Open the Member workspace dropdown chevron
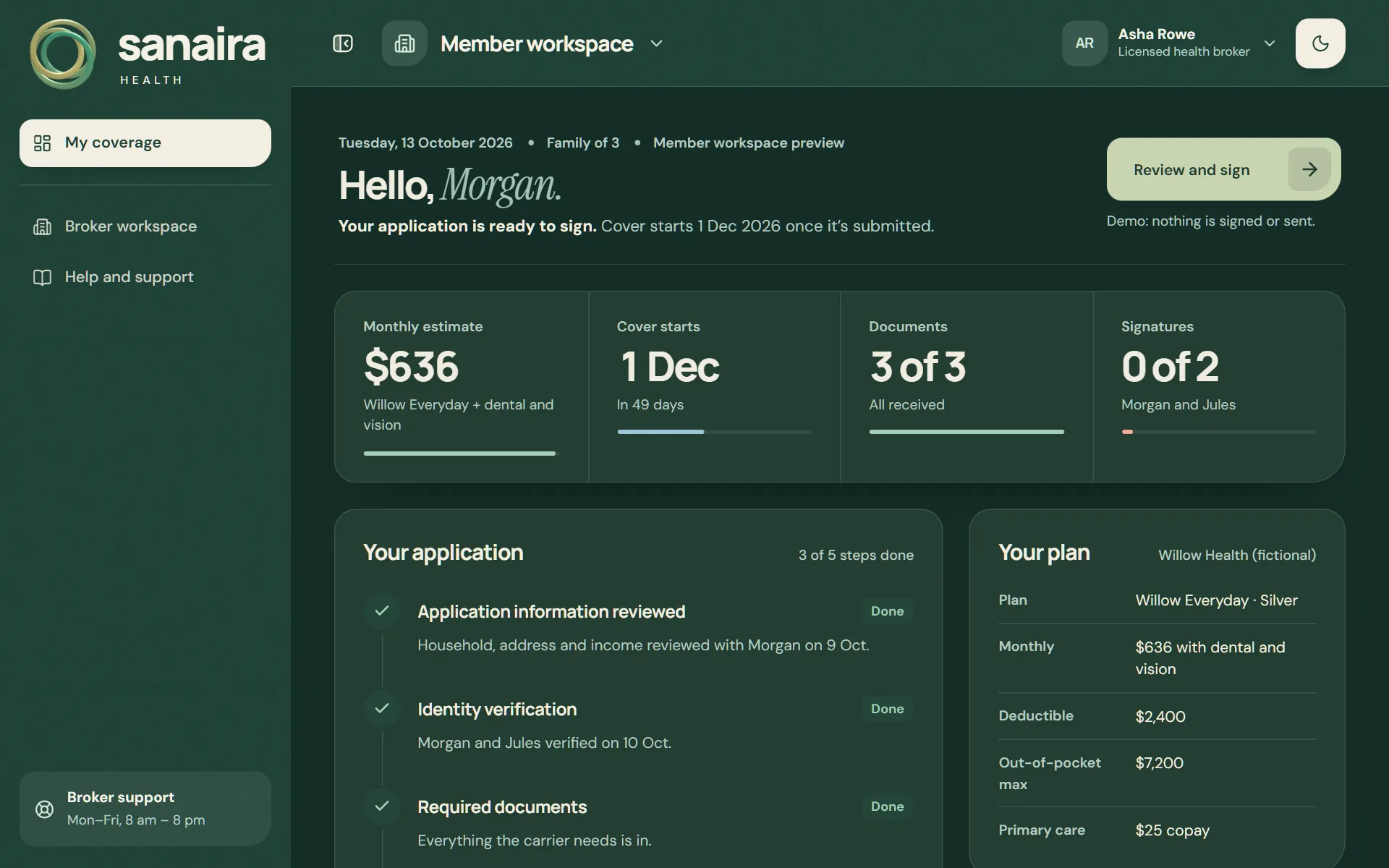The width and height of the screenshot is (1389, 868). (656, 43)
